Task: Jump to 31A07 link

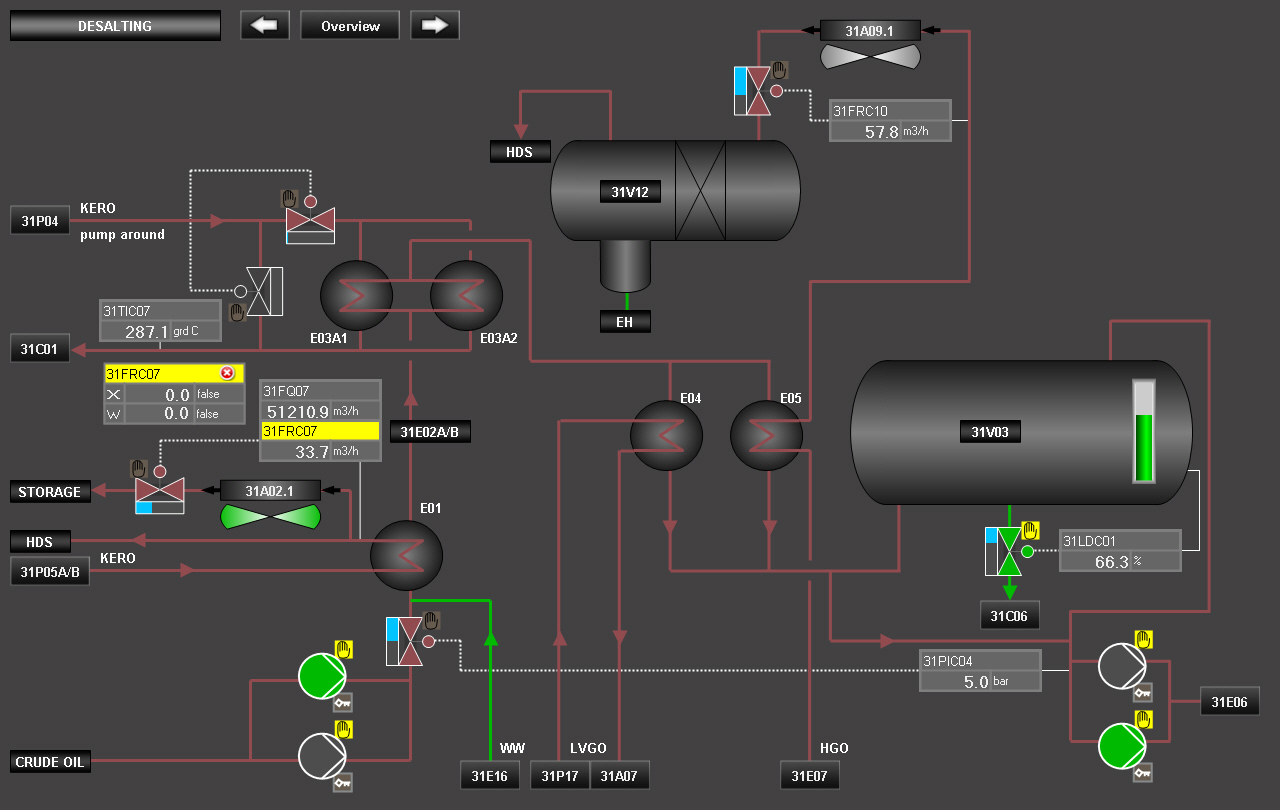Action: click(620, 775)
